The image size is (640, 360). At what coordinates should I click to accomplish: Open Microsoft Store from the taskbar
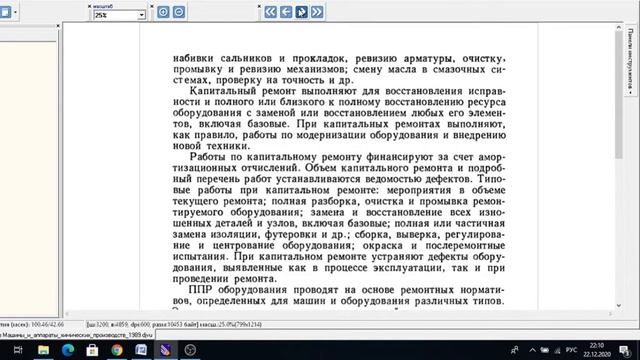tap(92, 350)
